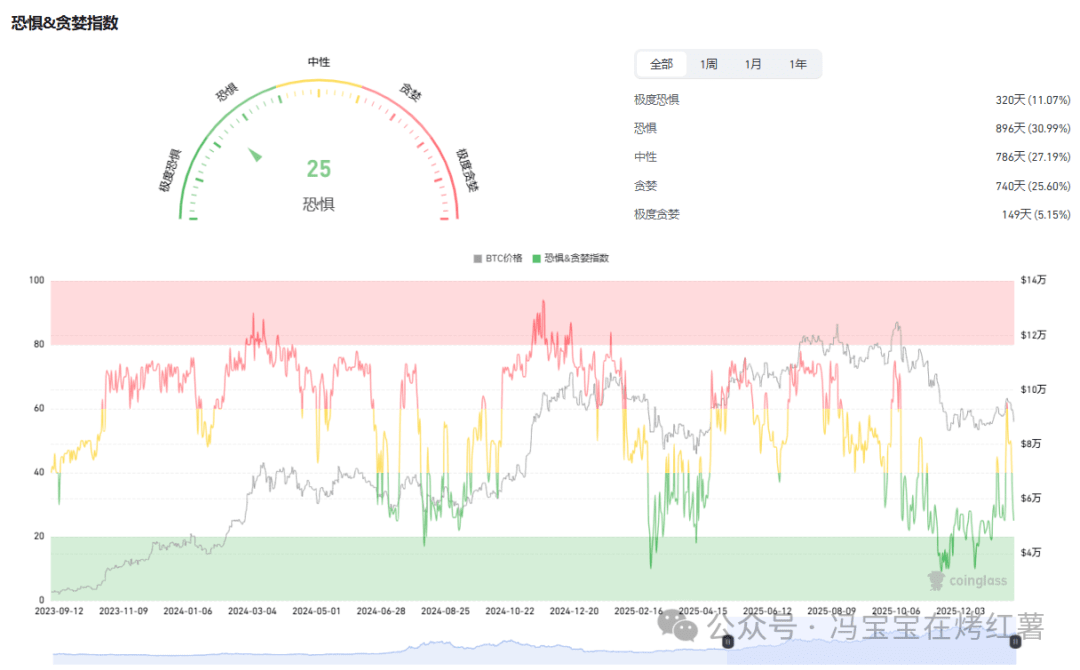Click the 786天 (27.19%) value
Screen dimensions: 1080x670
(1032, 157)
